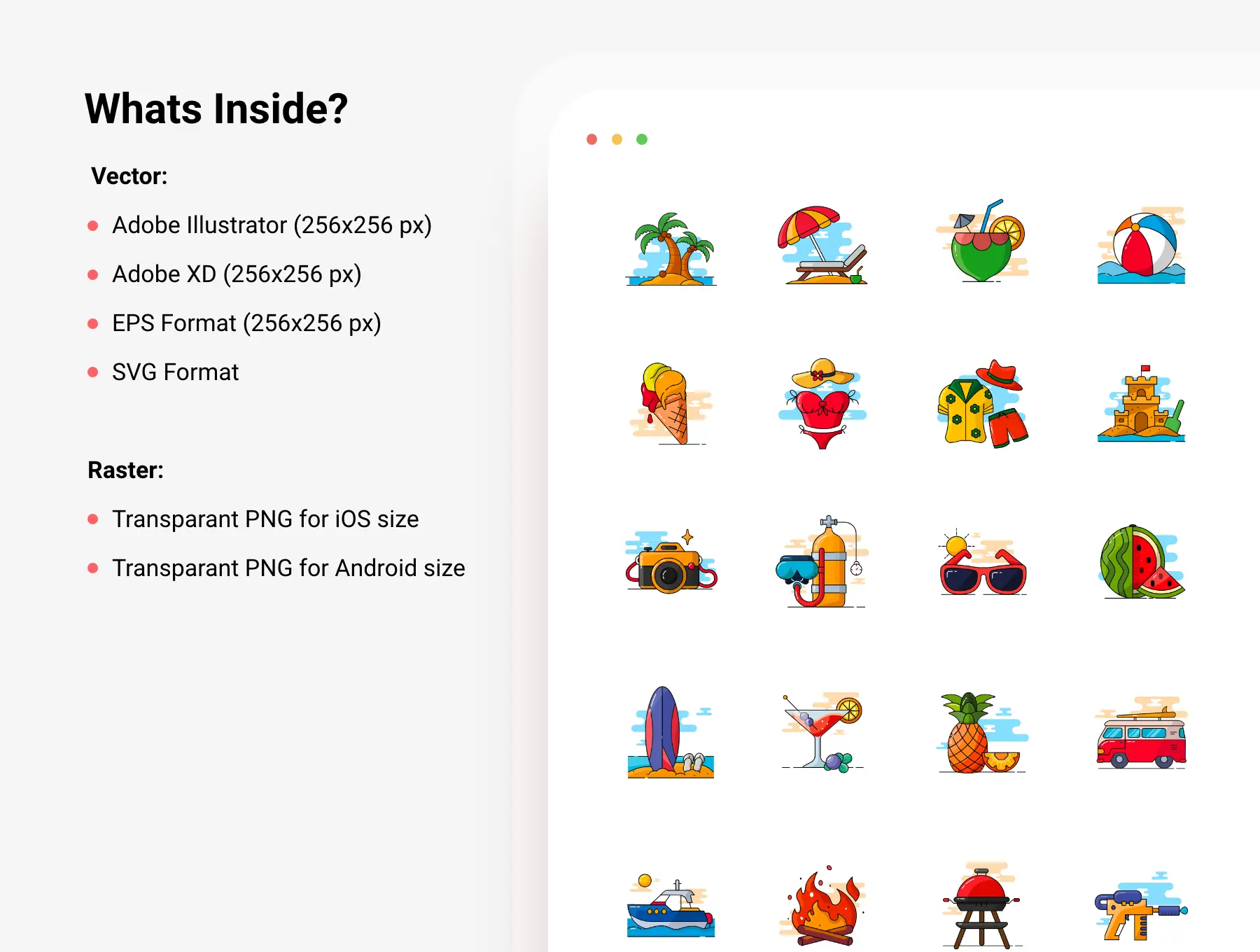Click the melting ice cream cone icon

coord(670,404)
